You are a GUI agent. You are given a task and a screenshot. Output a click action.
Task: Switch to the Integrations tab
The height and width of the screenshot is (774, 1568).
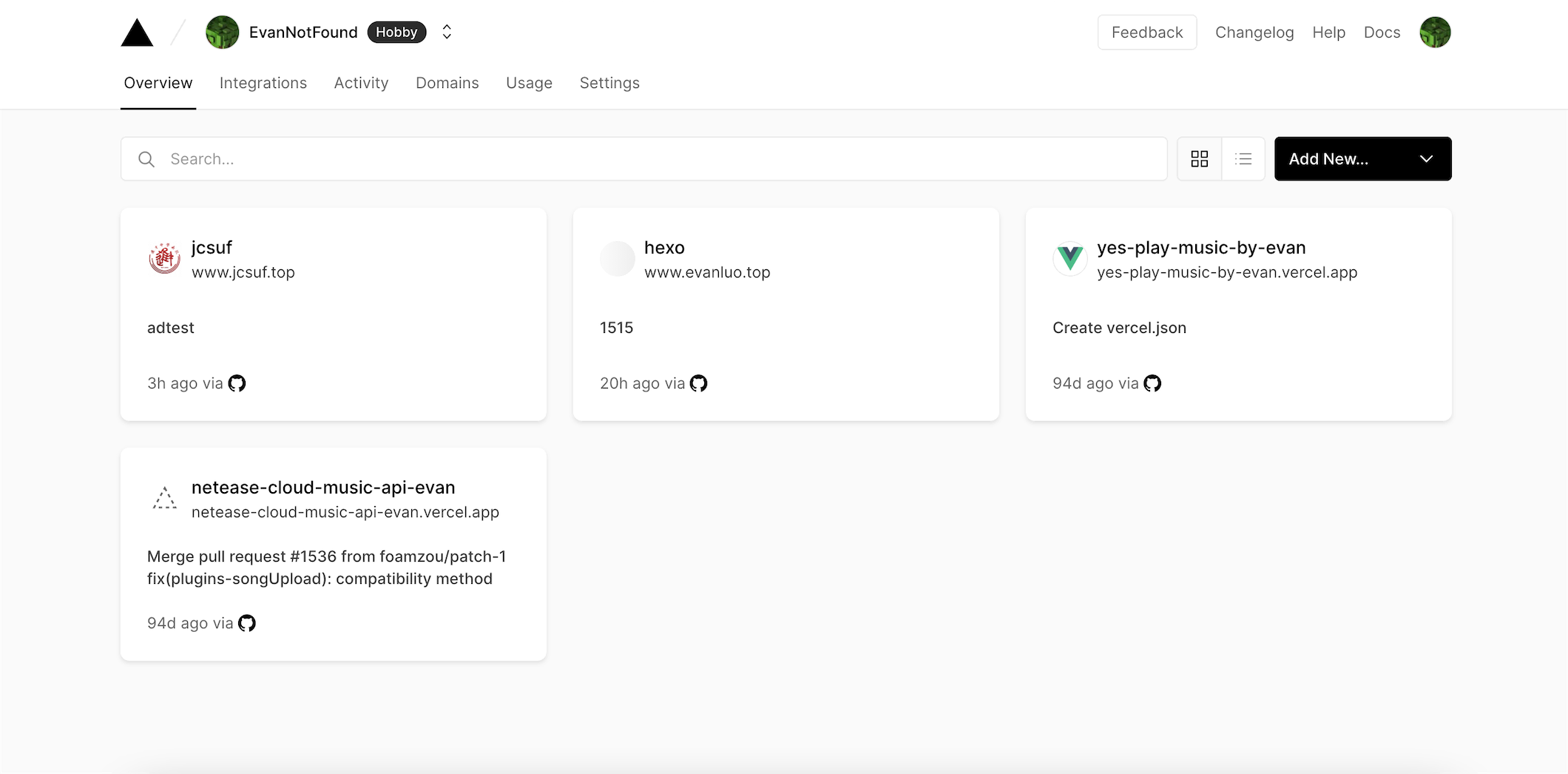(263, 83)
